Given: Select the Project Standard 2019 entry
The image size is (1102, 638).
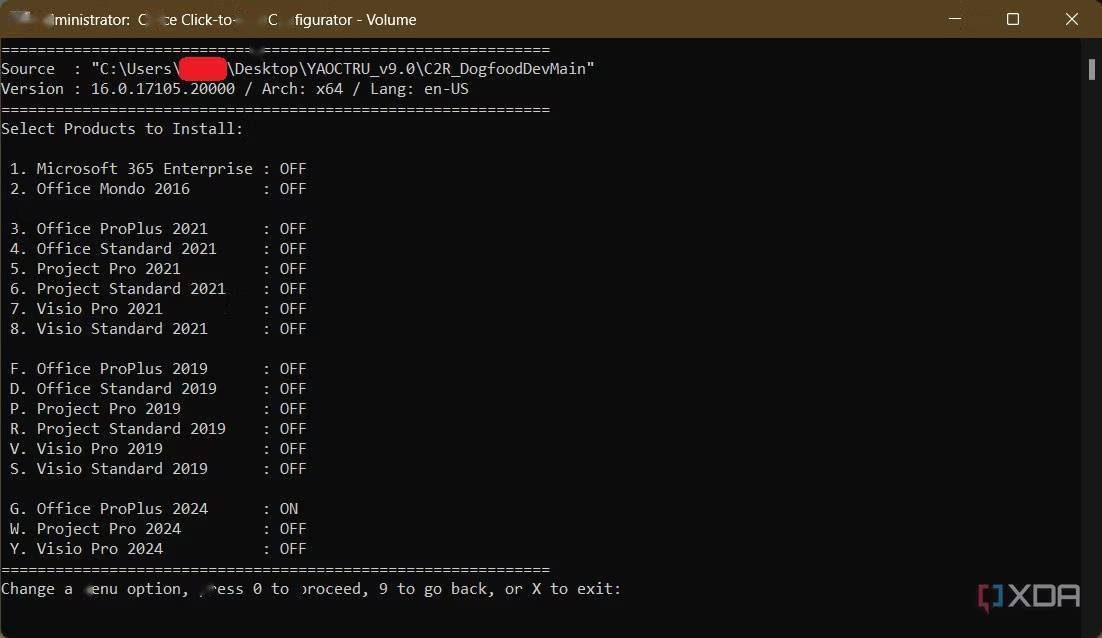Looking at the screenshot, I should [131, 429].
